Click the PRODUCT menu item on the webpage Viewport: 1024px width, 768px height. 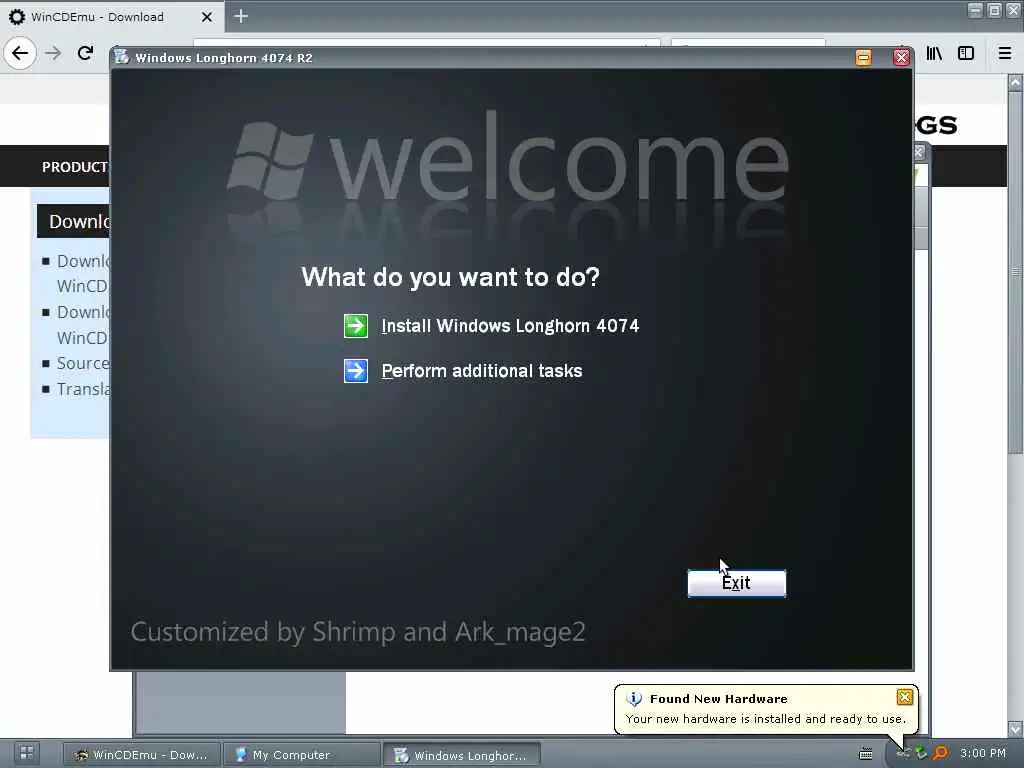(x=75, y=167)
